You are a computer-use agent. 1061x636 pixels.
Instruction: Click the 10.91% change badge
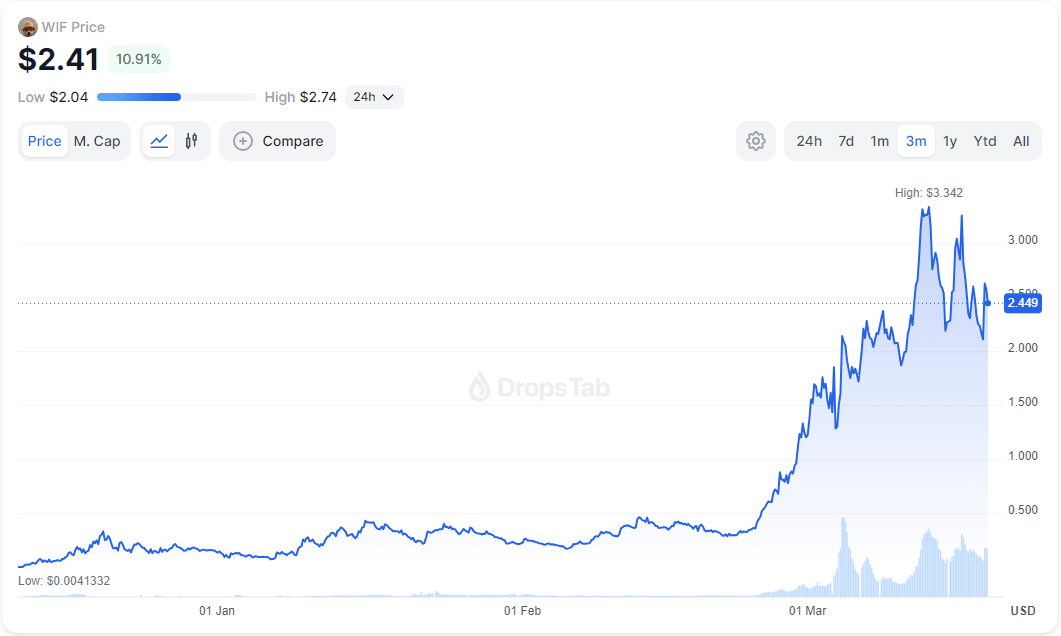pos(139,59)
